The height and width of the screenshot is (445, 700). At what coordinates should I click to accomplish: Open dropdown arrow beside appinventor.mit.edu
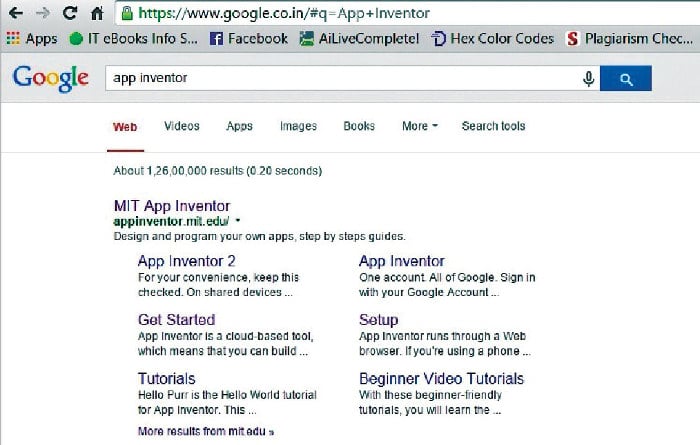point(239,220)
